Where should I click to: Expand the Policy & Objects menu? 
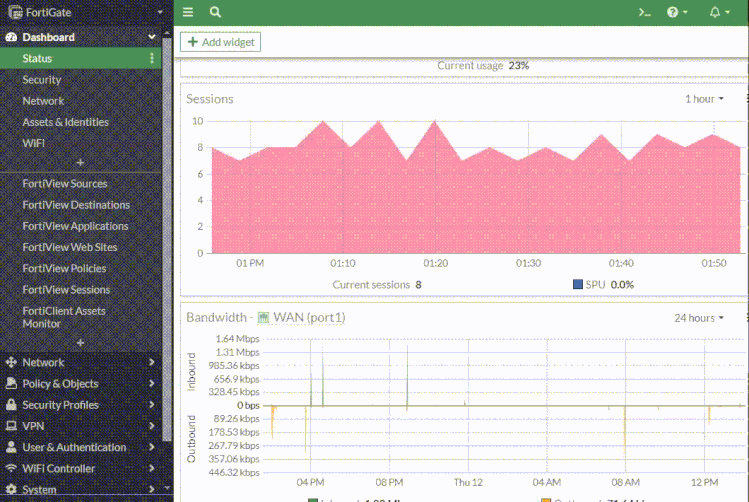coord(80,384)
